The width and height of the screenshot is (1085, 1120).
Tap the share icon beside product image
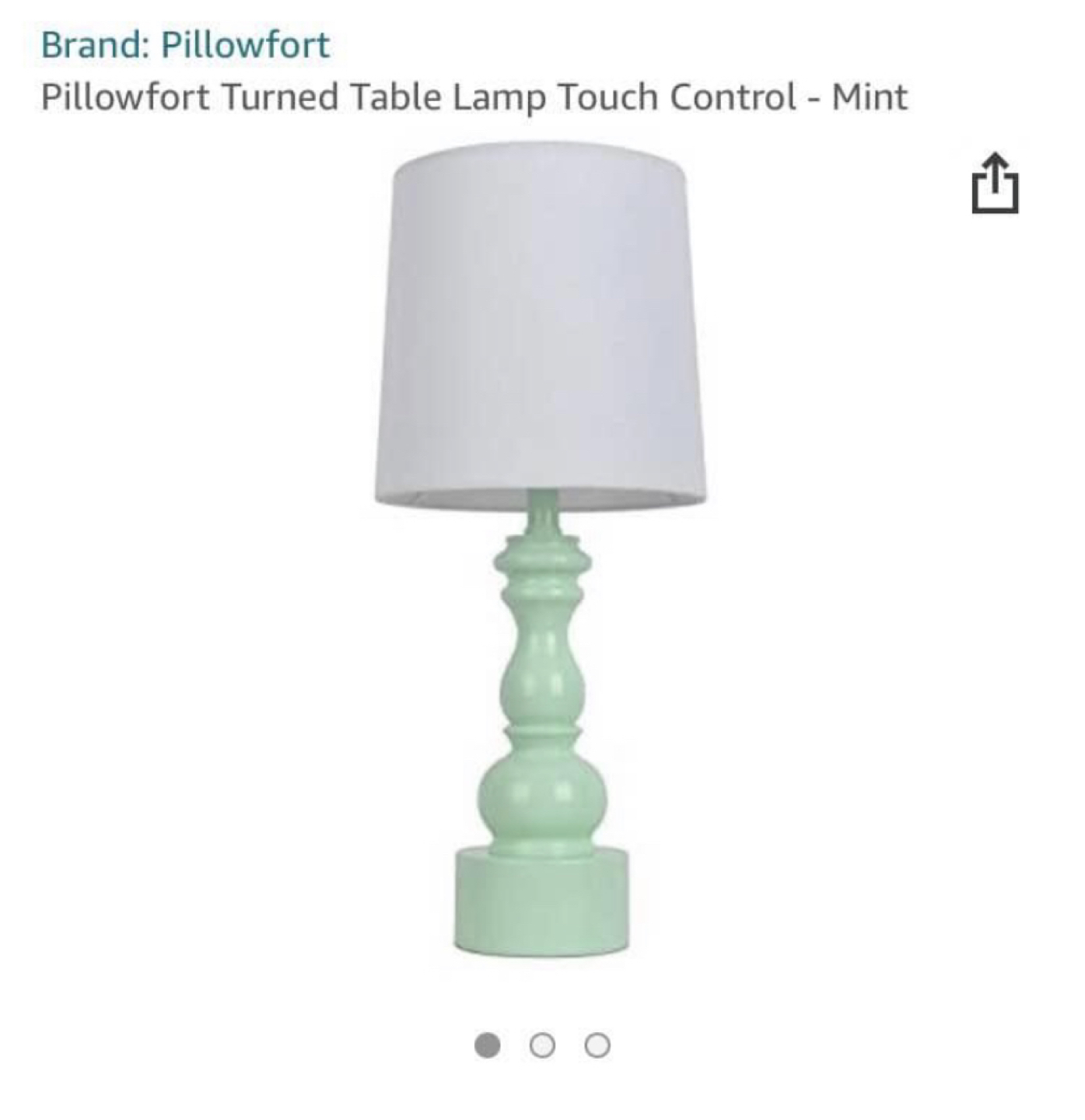pos(995,184)
